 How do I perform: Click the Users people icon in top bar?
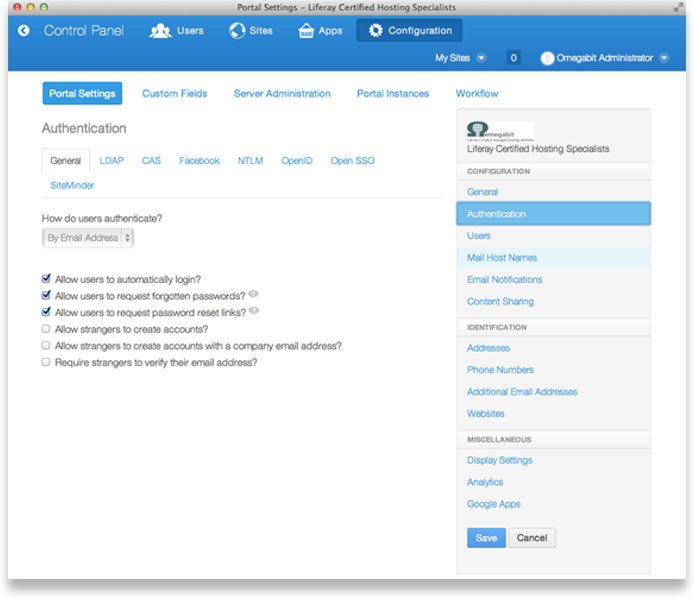tap(160, 31)
